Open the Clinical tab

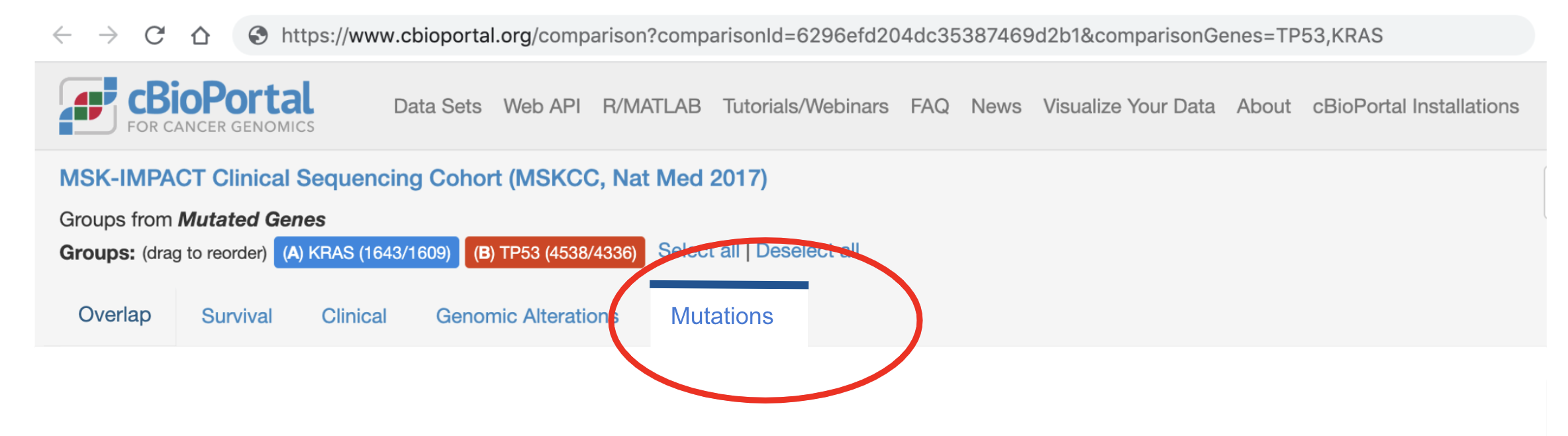click(x=354, y=316)
